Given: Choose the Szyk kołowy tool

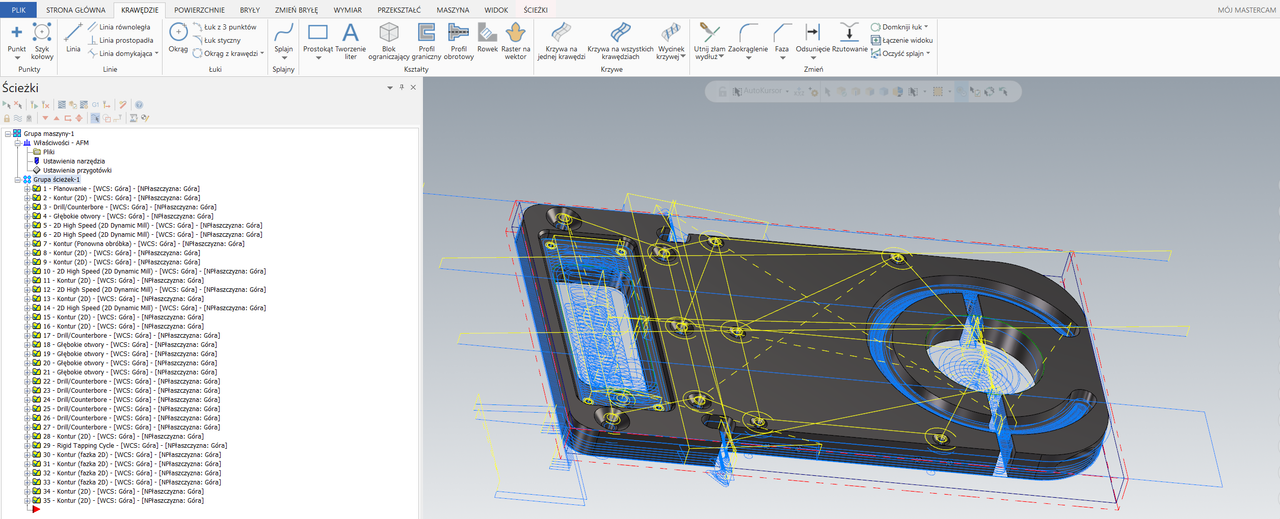Looking at the screenshot, I should (42, 40).
